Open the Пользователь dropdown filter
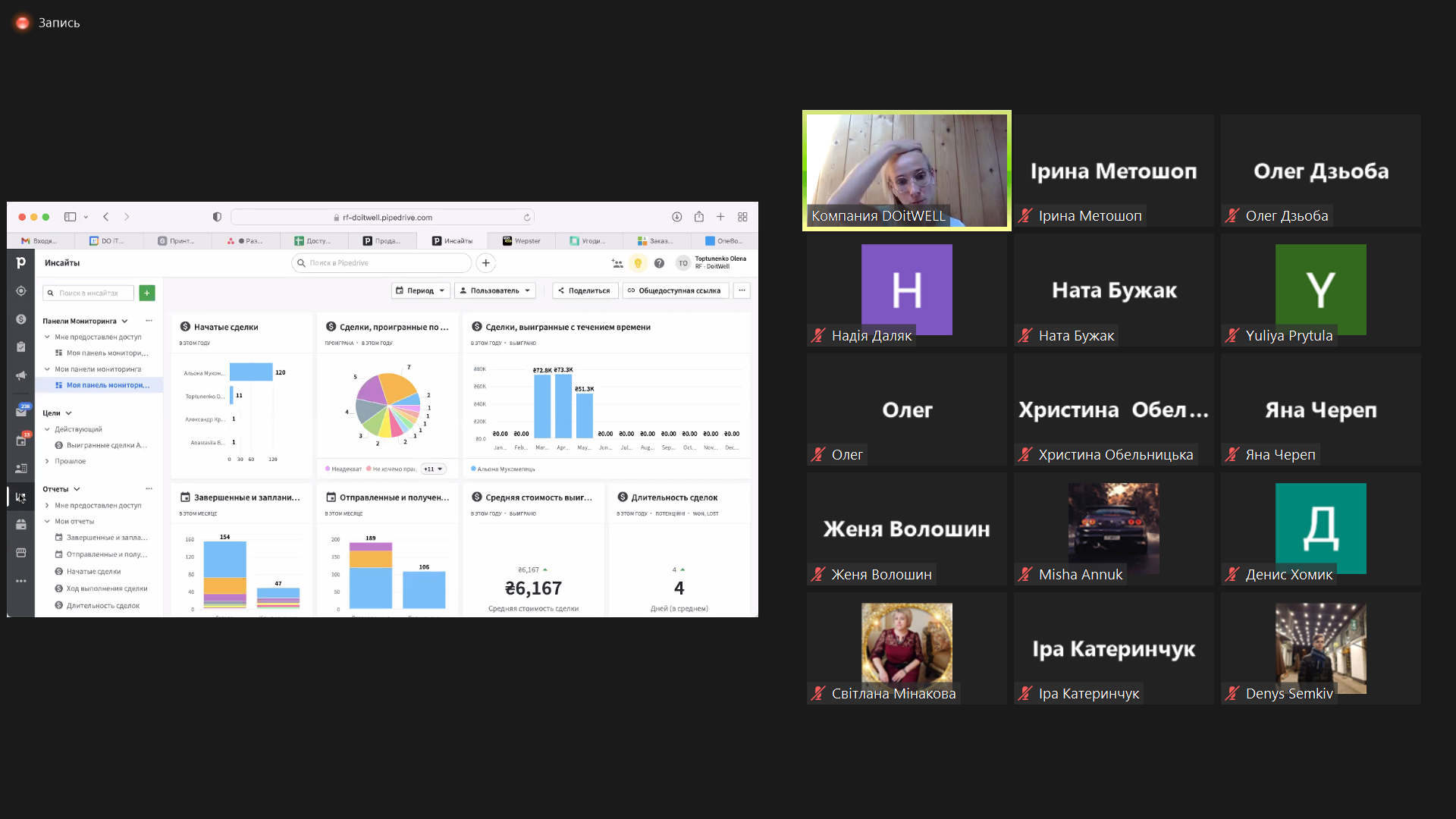Image resolution: width=1456 pixels, height=819 pixels. (x=494, y=290)
